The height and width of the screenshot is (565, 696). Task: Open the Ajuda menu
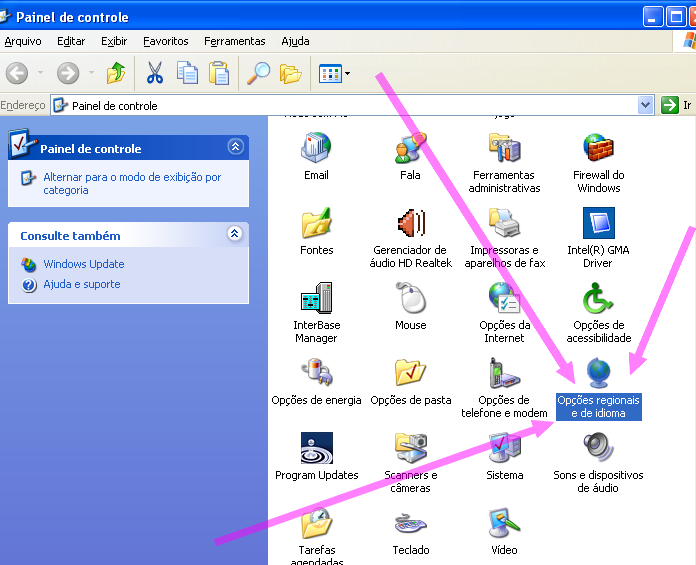click(295, 41)
